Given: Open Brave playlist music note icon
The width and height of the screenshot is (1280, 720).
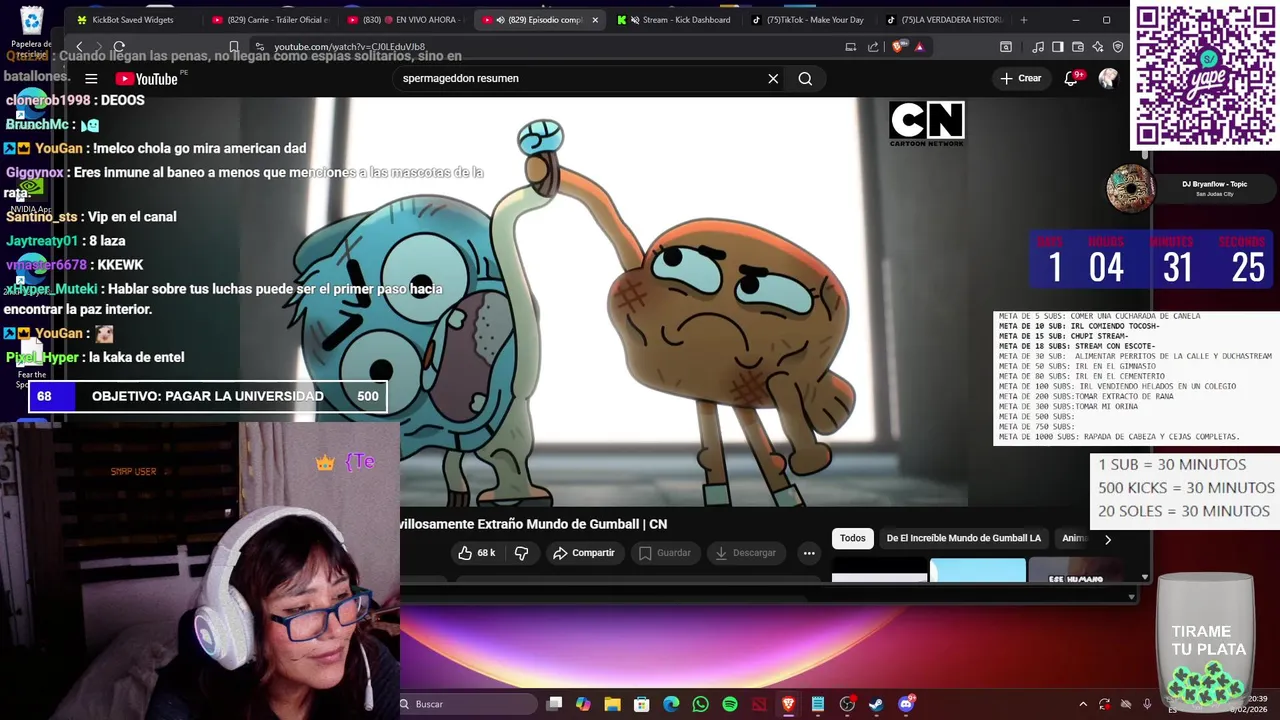Looking at the screenshot, I should [1038, 47].
